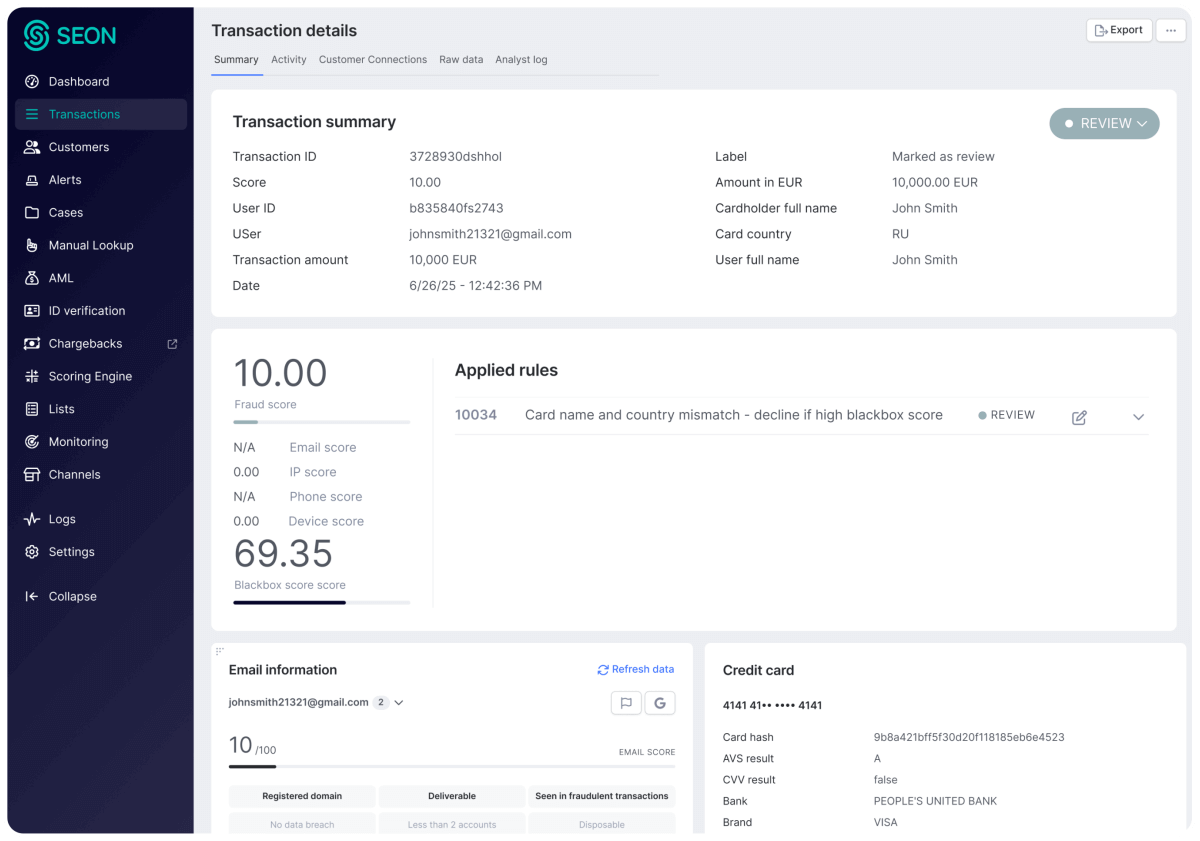Open the REVIEW status dropdown
This screenshot has width=1200, height=841.
point(1104,124)
